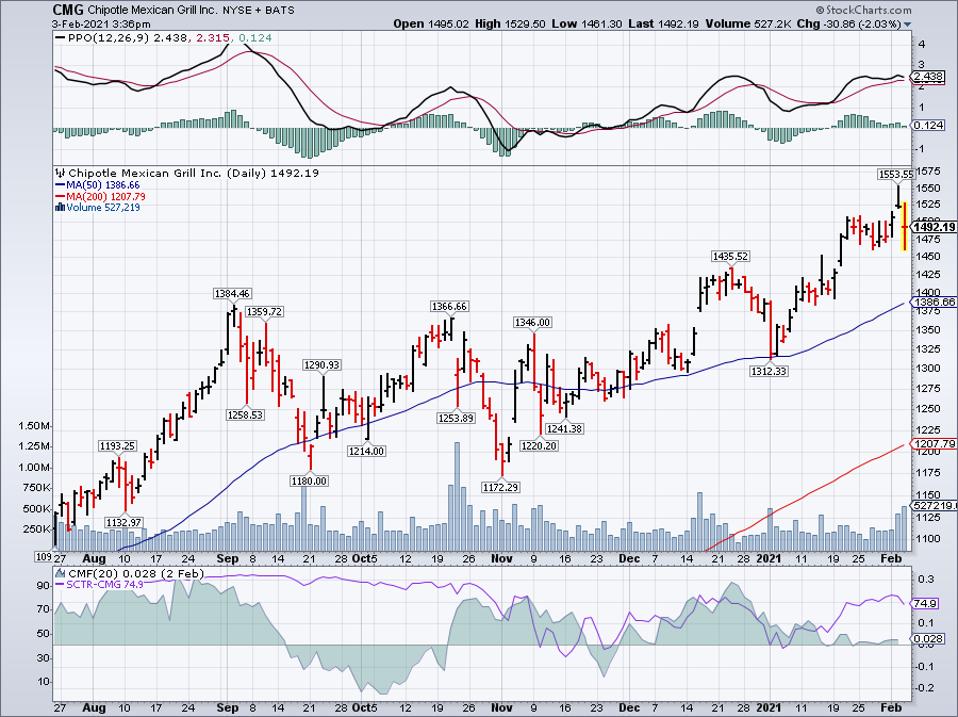Screen dimensions: 958x717
Task: Click the CMF area icon before CMF(20) legend
Action: (x=60, y=573)
